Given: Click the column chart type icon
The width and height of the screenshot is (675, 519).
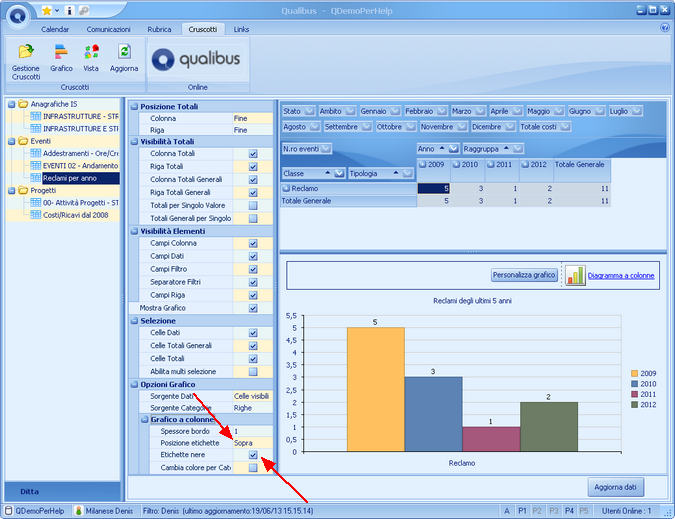Looking at the screenshot, I should point(575,275).
